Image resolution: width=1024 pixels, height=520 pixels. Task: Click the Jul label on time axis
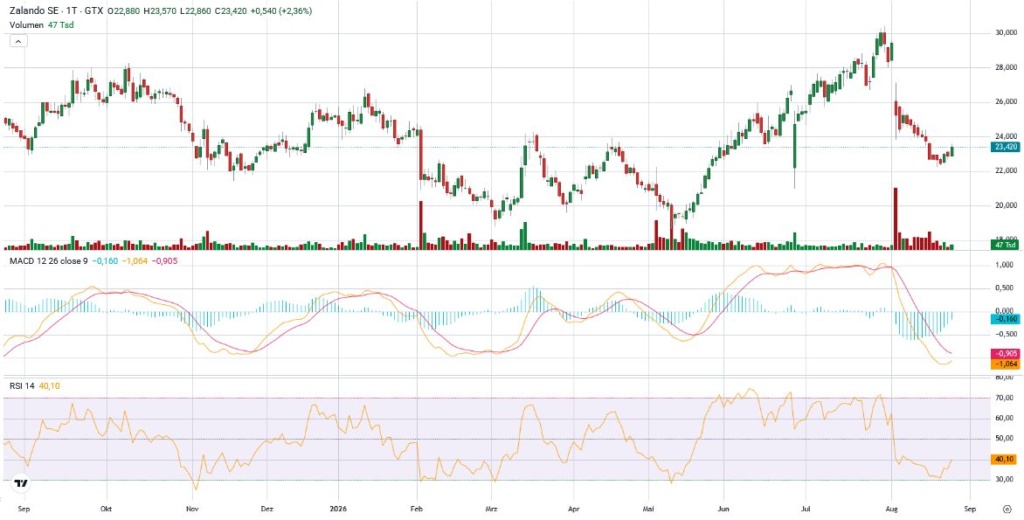point(806,507)
